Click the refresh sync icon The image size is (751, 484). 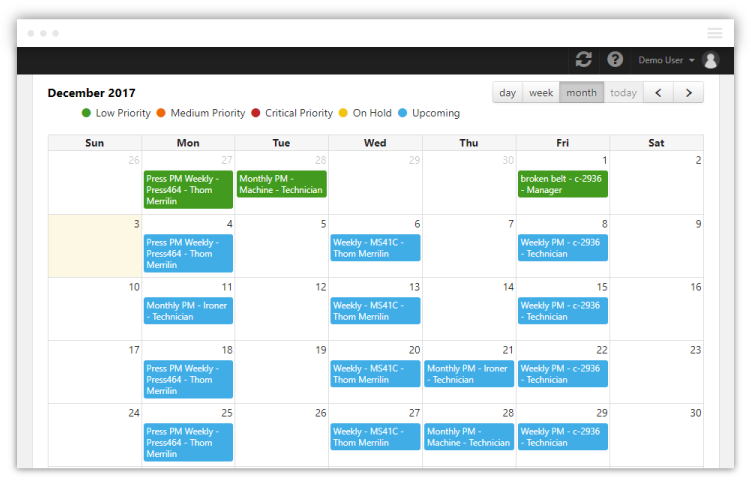[x=583, y=60]
